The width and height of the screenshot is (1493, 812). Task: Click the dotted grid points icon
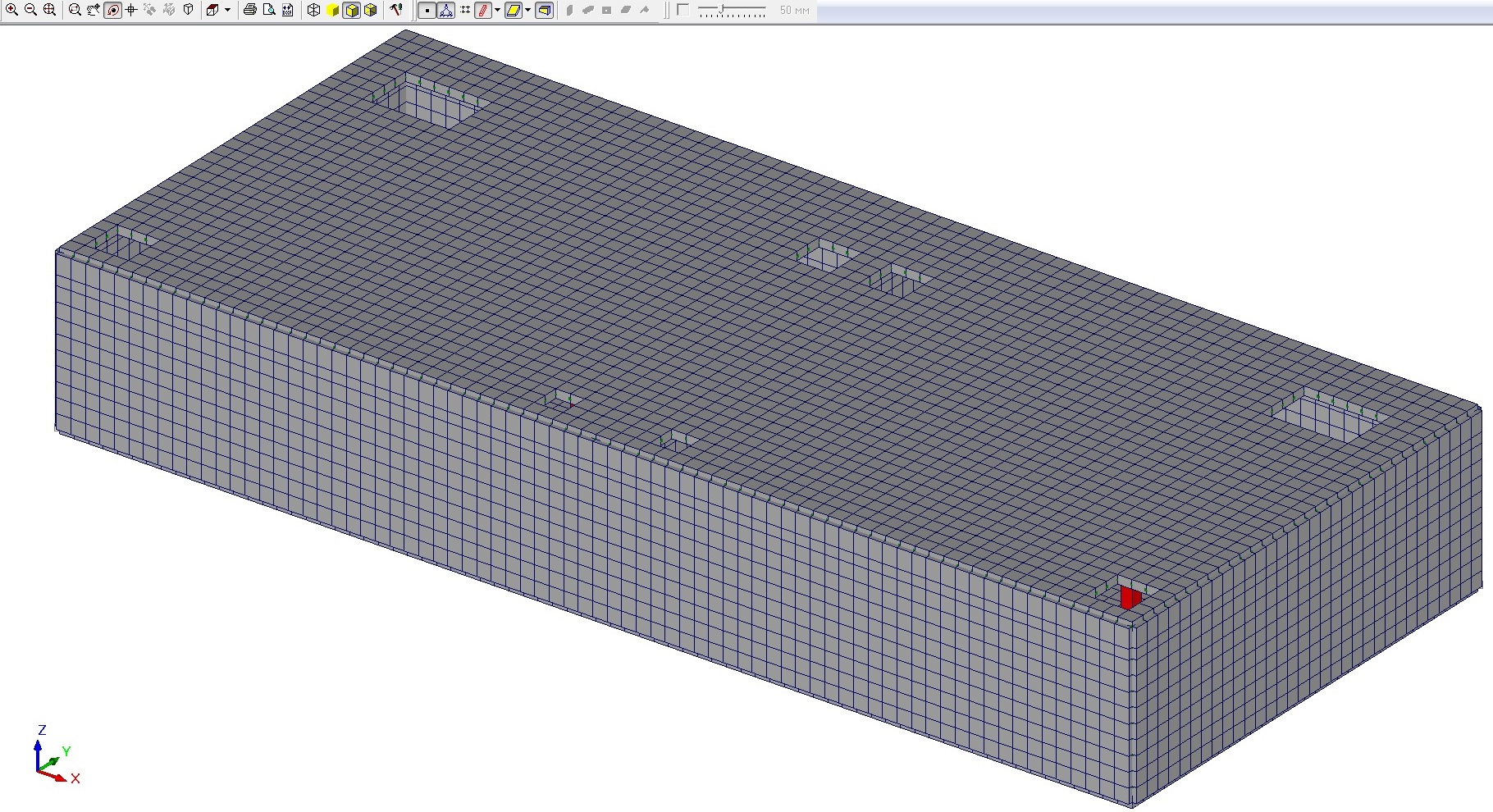click(x=465, y=10)
